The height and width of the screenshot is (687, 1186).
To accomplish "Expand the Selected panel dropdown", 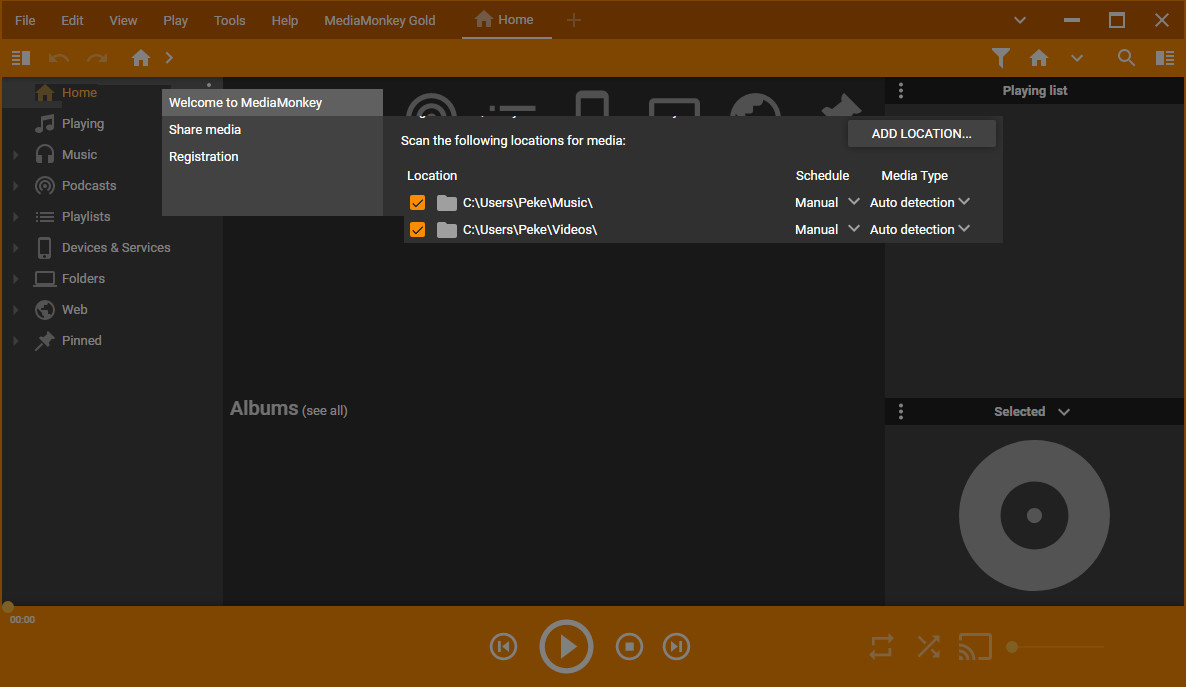I will (1063, 412).
